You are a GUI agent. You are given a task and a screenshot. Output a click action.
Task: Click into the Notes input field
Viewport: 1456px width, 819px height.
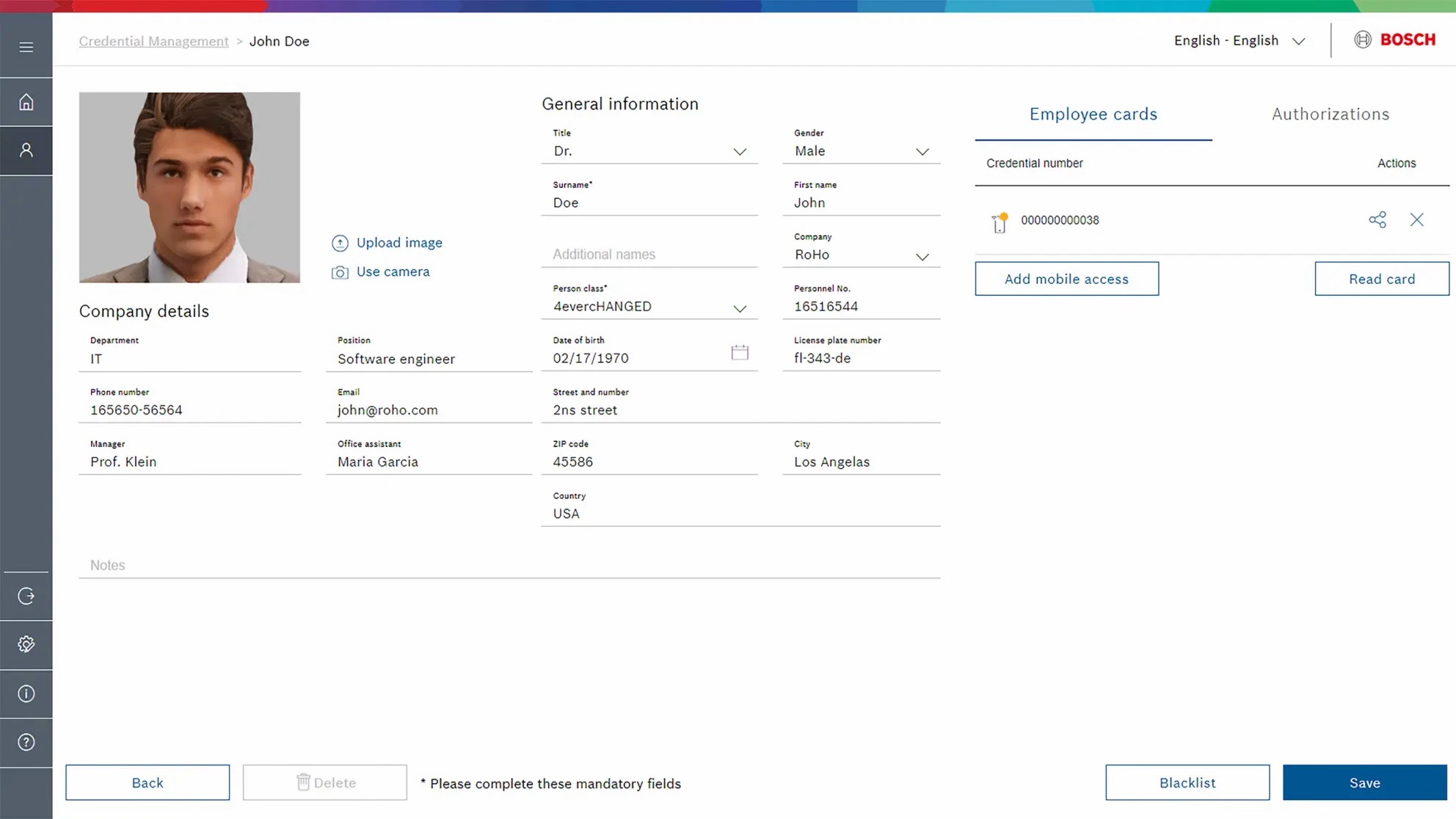[x=509, y=565]
